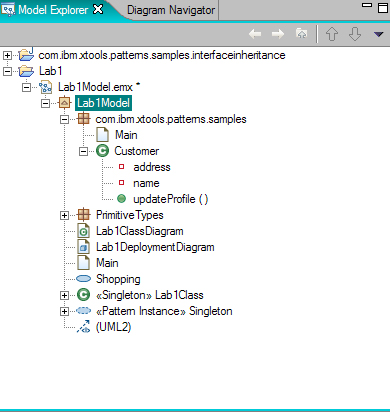Maximize the Model Explorer view

click(x=383, y=8)
